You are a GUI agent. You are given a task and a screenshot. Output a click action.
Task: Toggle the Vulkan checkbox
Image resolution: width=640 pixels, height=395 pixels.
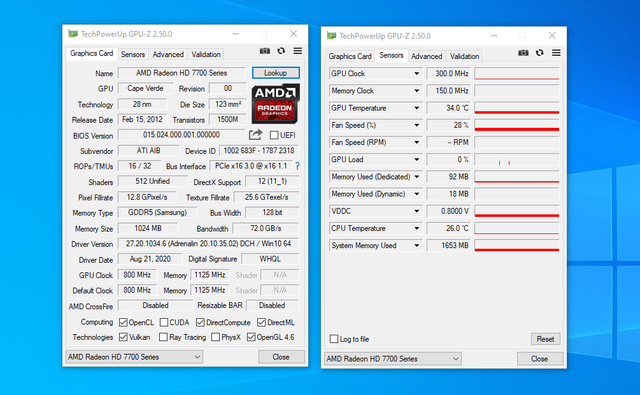[123, 337]
